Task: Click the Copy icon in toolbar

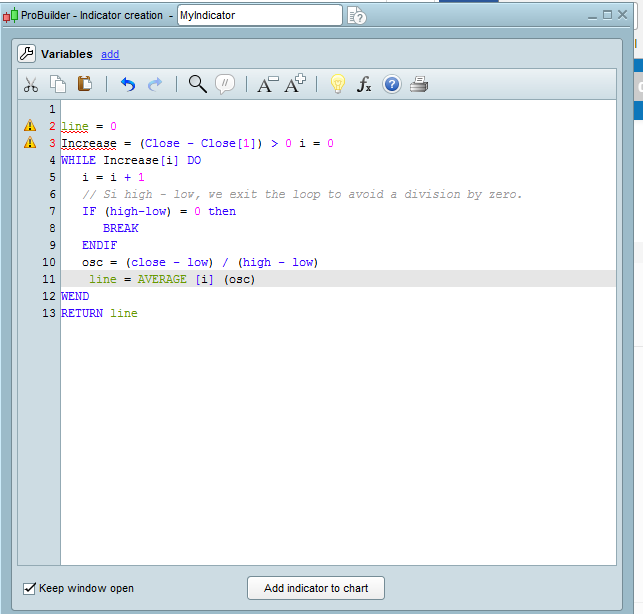Action: [58, 85]
